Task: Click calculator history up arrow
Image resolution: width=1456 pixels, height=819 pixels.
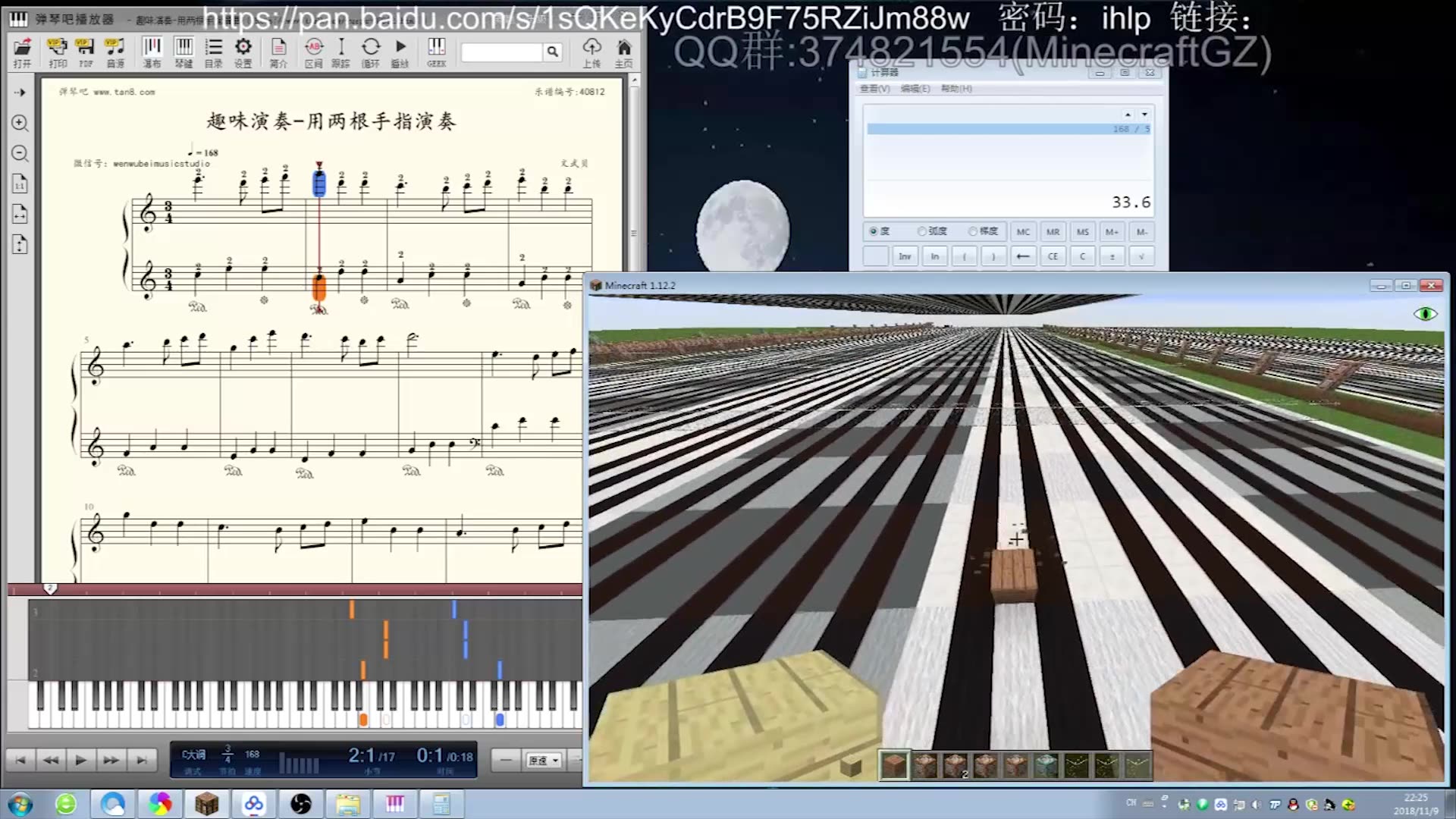Action: [x=1128, y=115]
